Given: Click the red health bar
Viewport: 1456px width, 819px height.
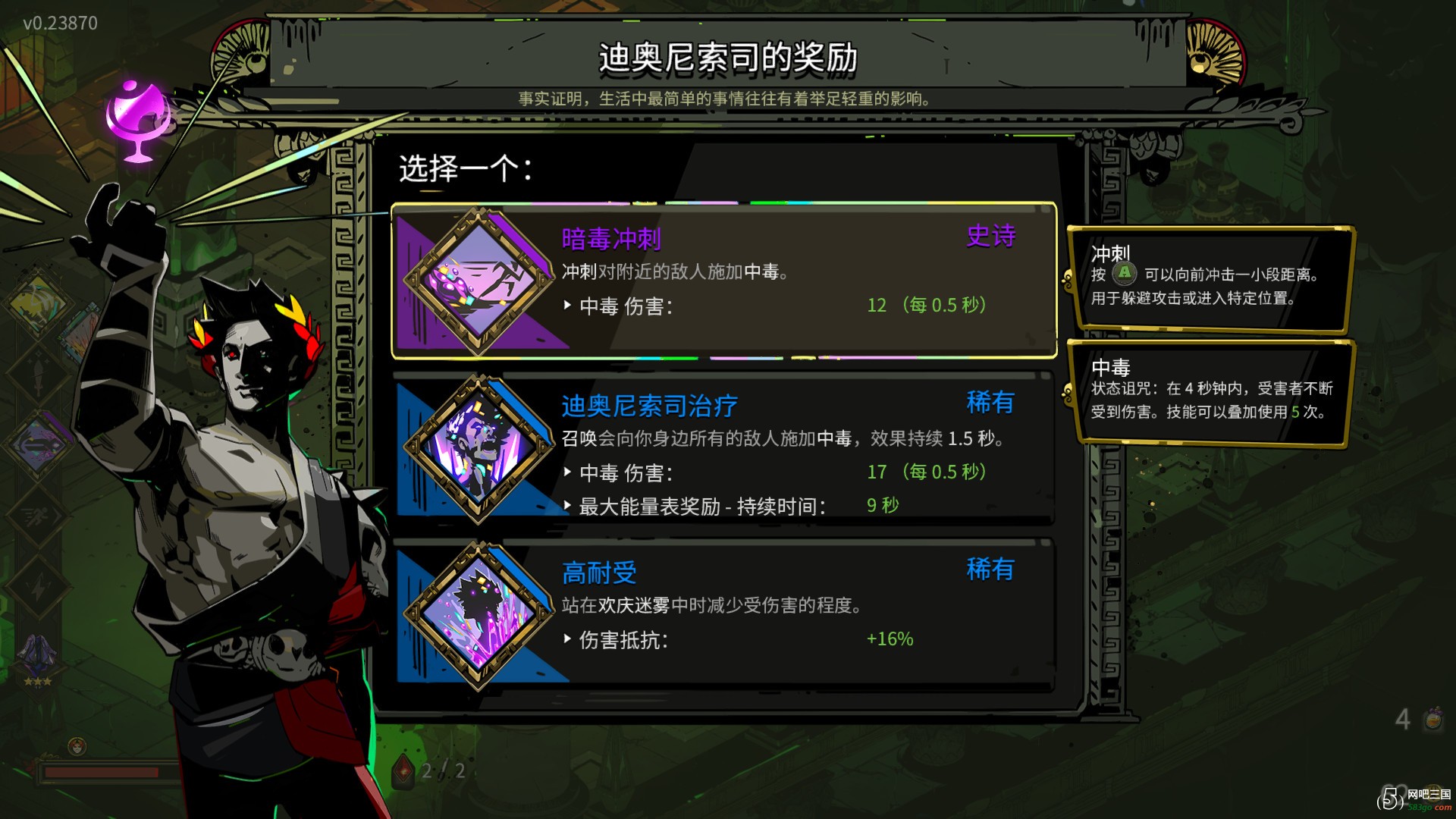Looking at the screenshot, I should [102, 773].
